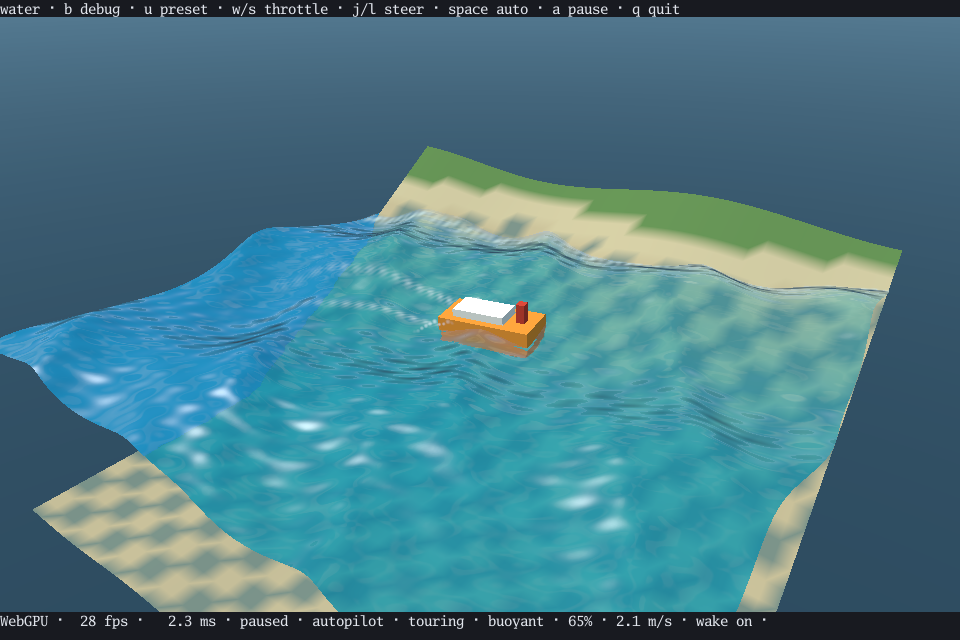Click the 'WebGPU' status entry
The height and width of the screenshot is (640, 960).
[x=24, y=621]
